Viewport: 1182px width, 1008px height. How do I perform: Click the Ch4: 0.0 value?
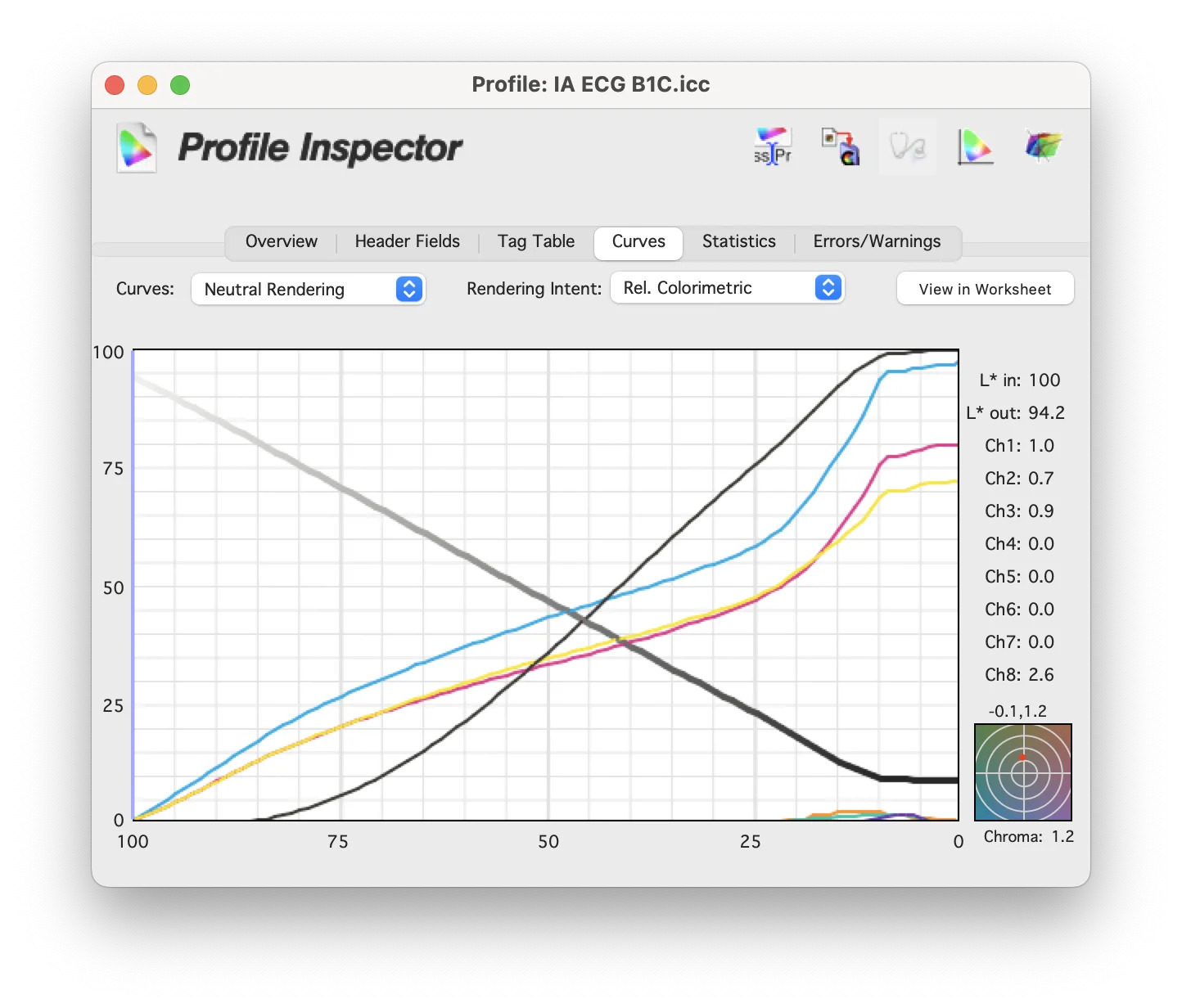(1019, 544)
